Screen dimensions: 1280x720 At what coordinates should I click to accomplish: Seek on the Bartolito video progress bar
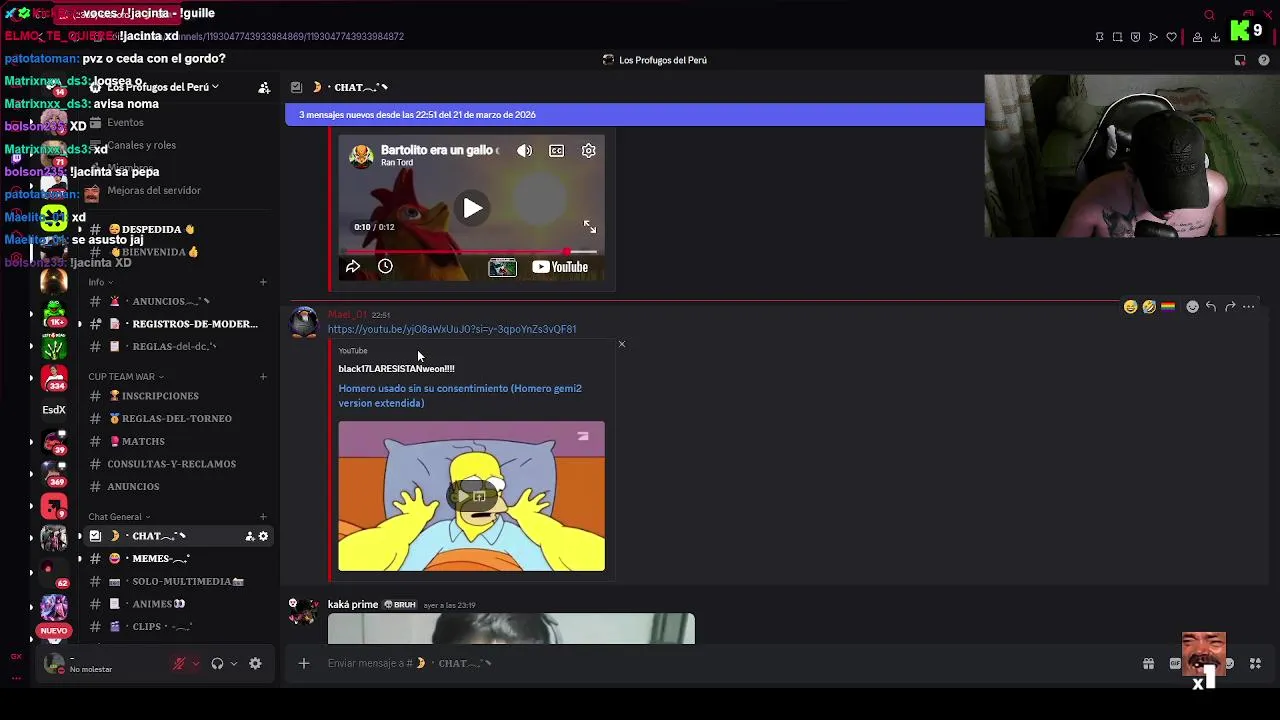tap(471, 252)
